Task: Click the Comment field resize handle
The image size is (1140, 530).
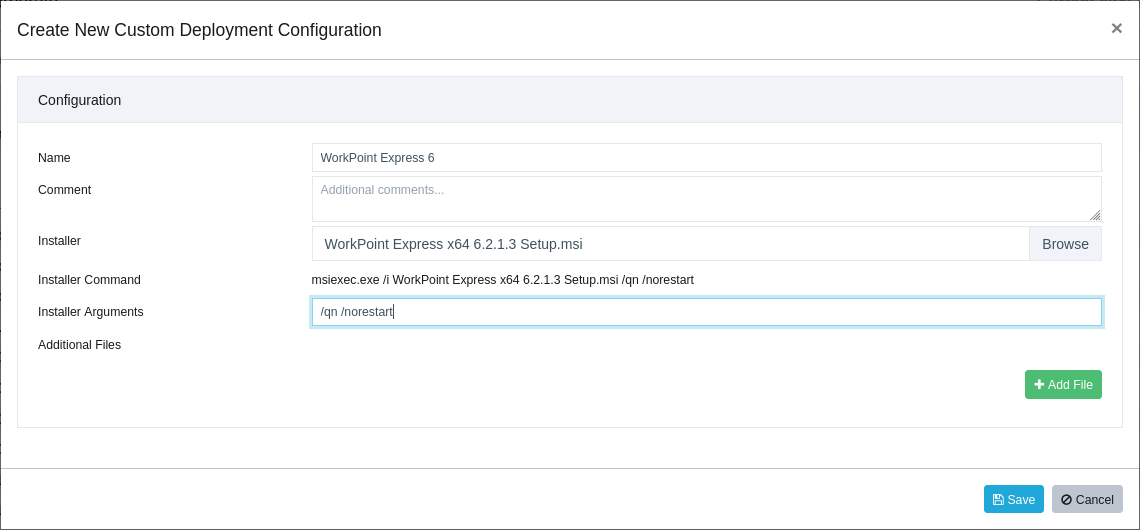Action: point(1095,215)
